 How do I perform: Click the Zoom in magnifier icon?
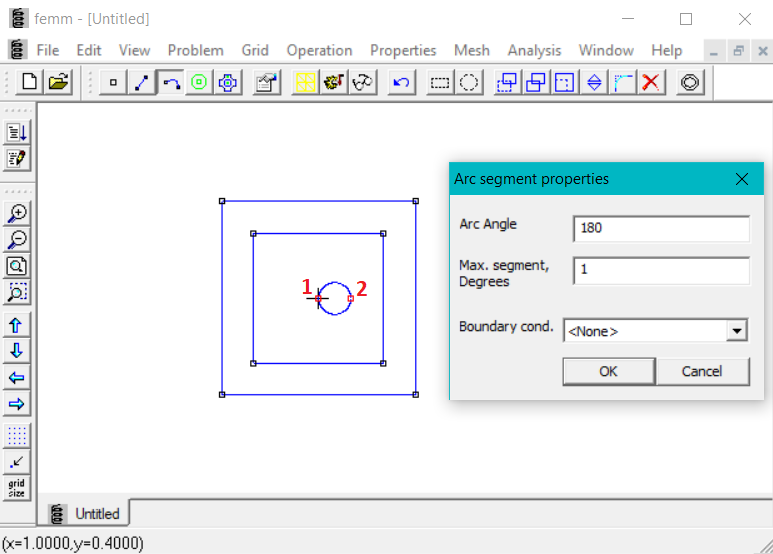17,213
